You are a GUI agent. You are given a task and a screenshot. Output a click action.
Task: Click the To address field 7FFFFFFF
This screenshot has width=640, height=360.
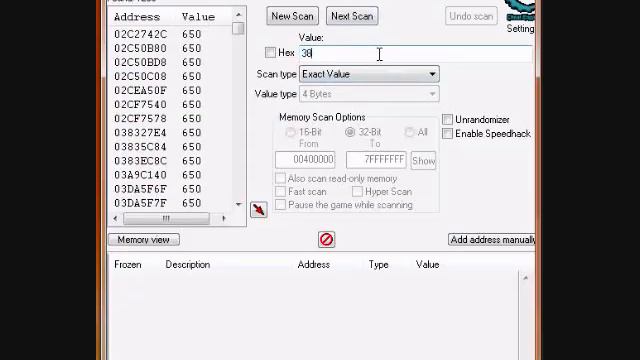376,160
